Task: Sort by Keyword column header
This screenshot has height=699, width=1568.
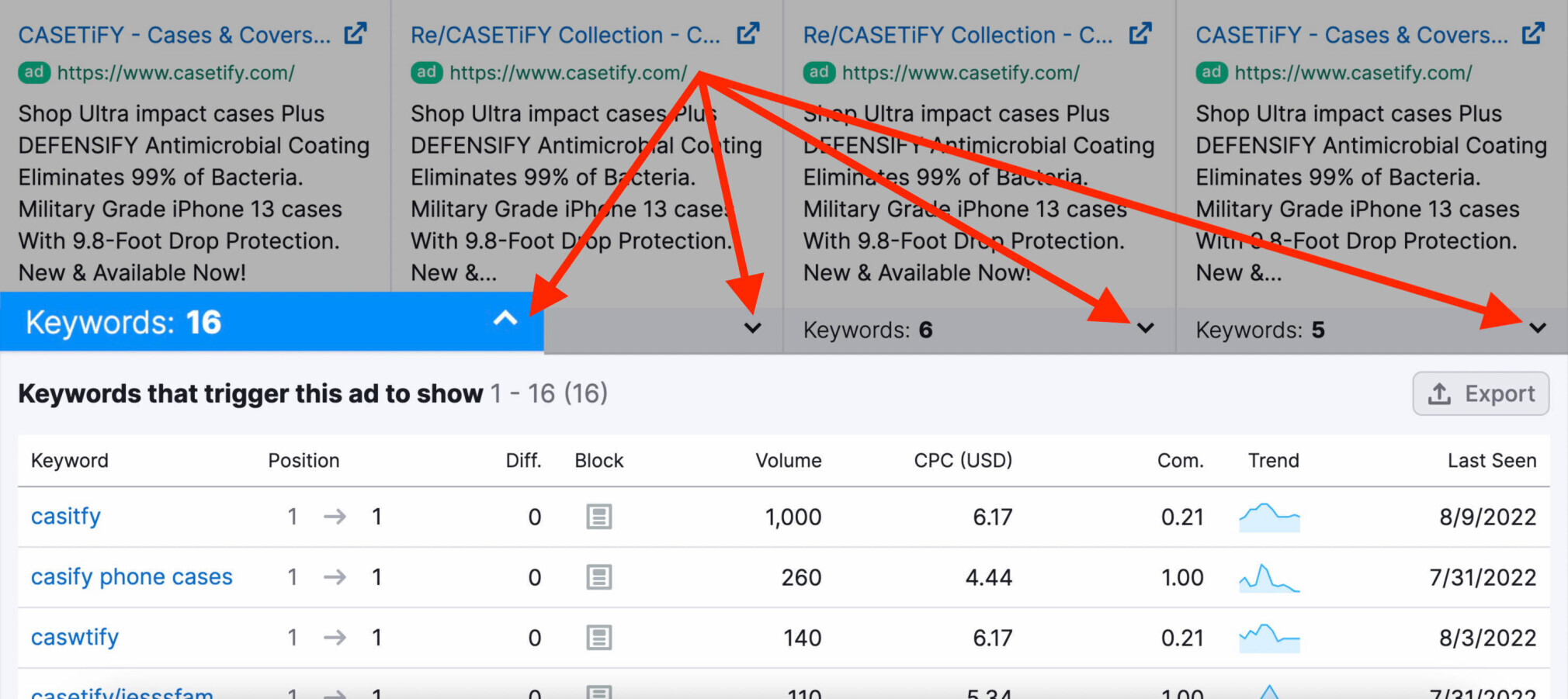Action: click(70, 461)
